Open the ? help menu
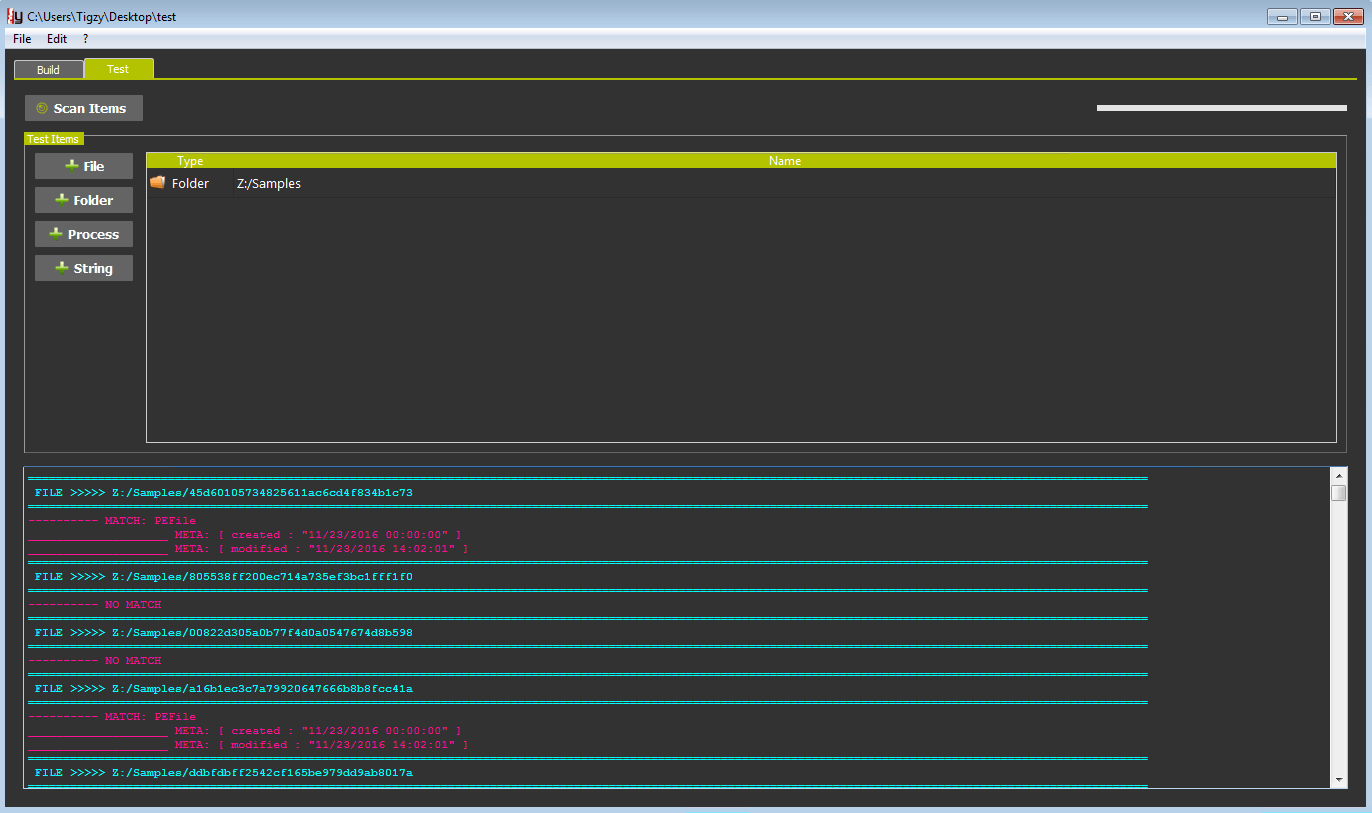 86,39
